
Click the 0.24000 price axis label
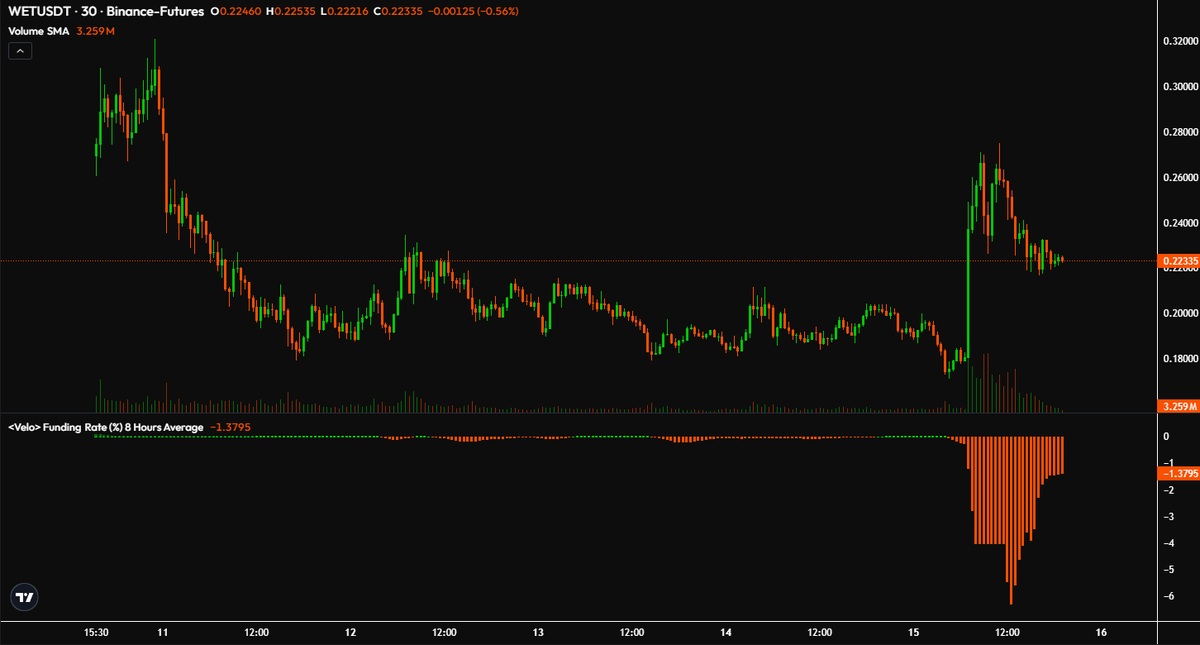[1179, 222]
